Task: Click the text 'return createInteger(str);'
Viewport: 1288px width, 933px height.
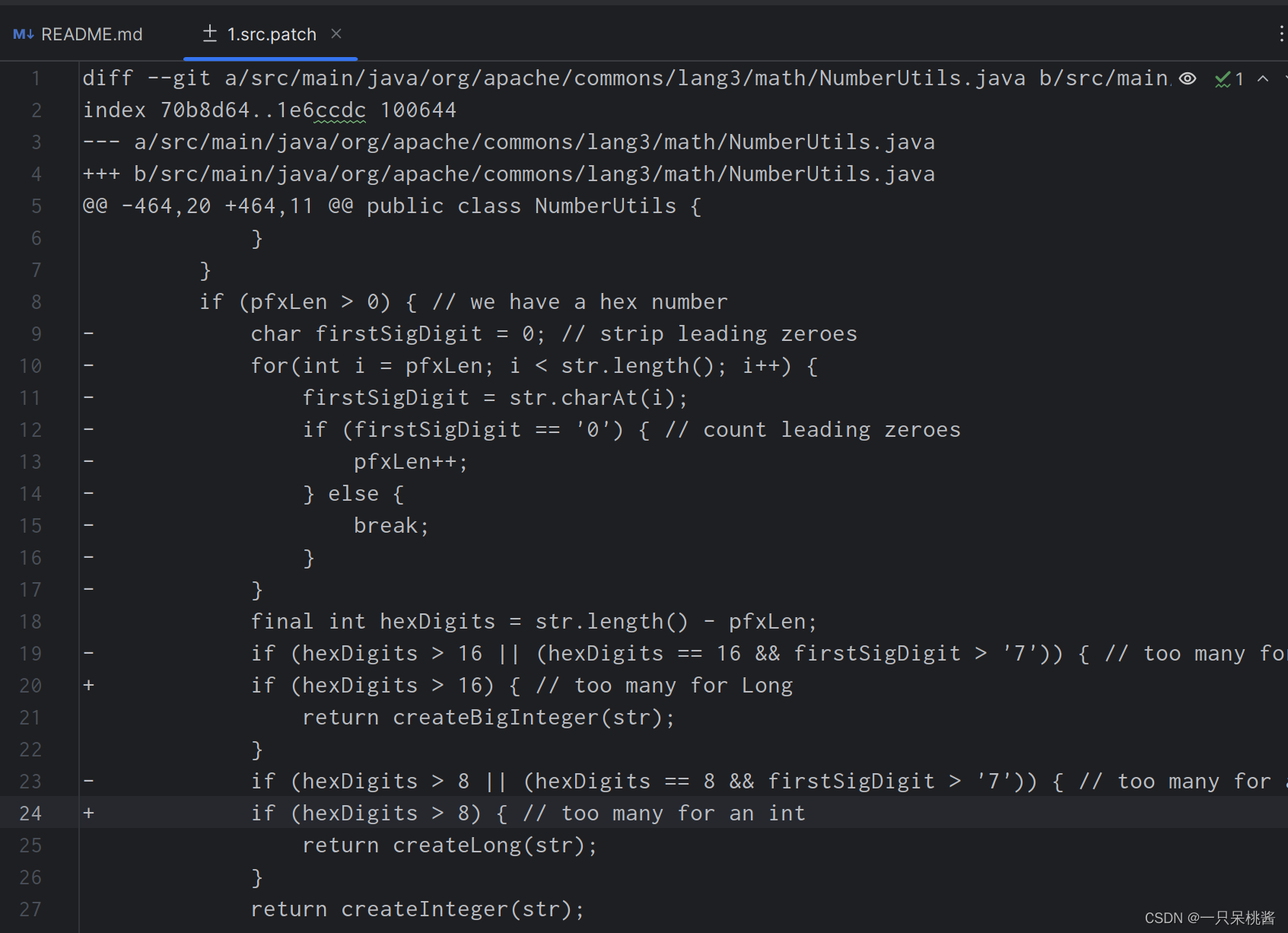Action: [418, 909]
